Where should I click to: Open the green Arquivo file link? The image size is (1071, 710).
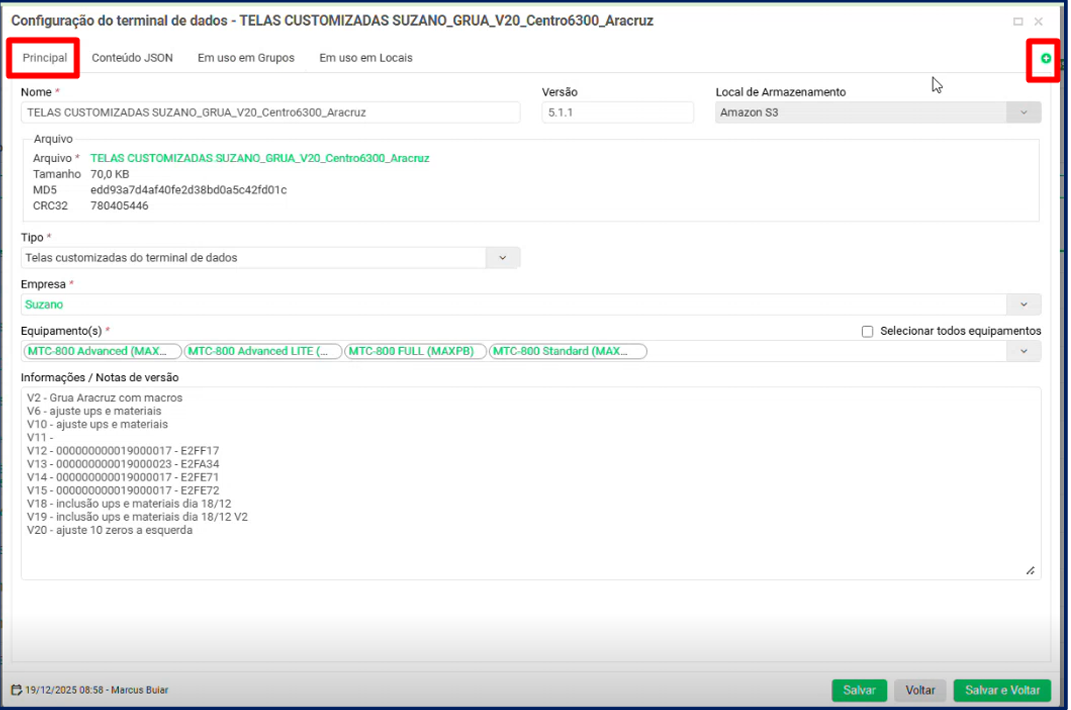coord(260,158)
